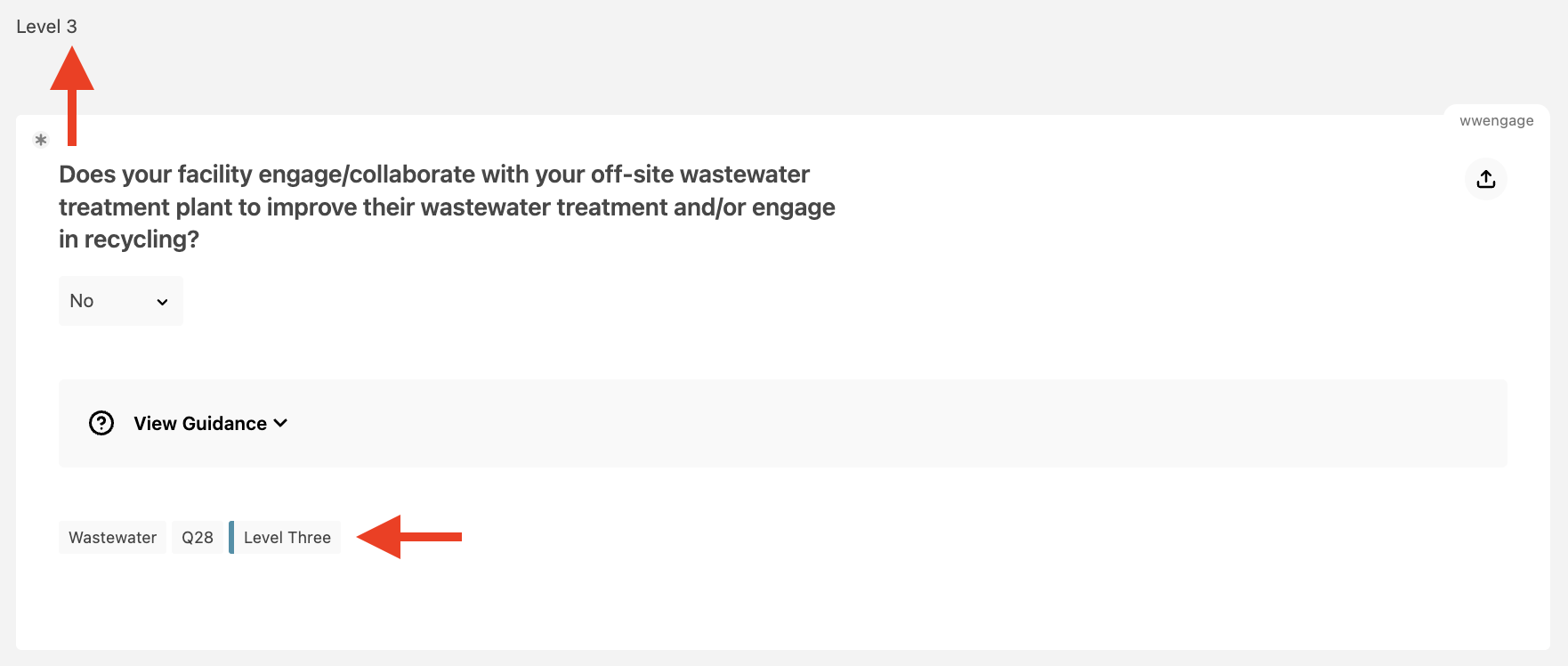The width and height of the screenshot is (1568, 666).
Task: Open the No answer dropdown
Action: (x=121, y=301)
